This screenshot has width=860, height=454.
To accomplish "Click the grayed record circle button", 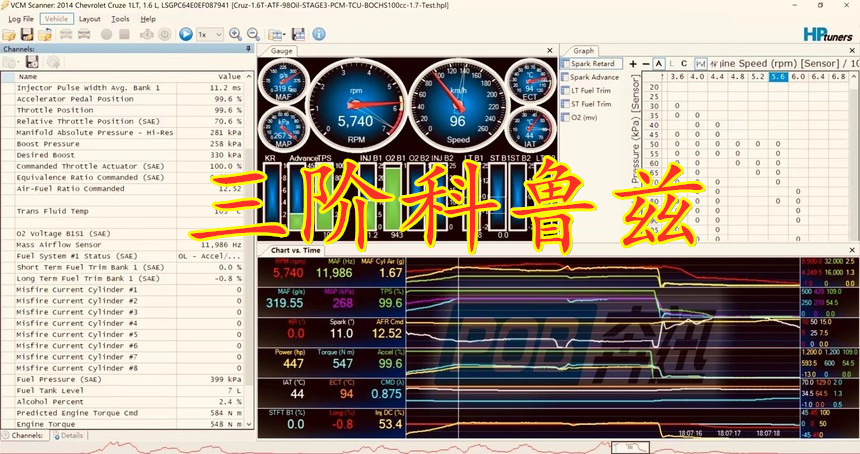I will pyautogui.click(x=106, y=35).
